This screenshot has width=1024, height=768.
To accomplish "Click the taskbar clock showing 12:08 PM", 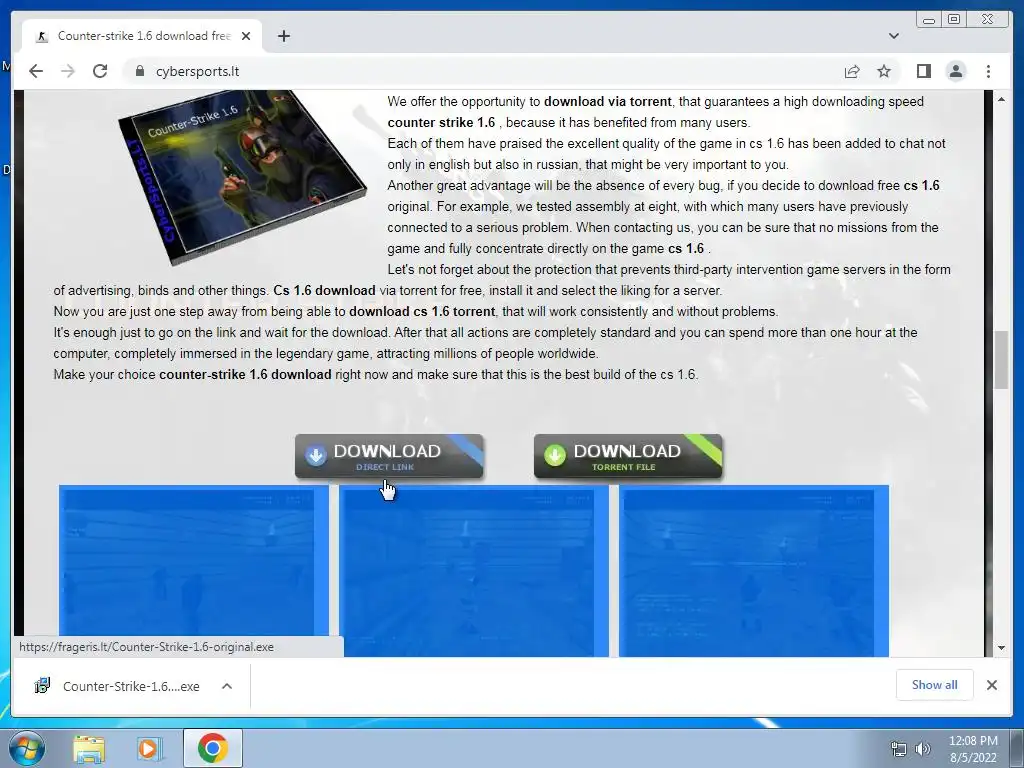I will [973, 749].
